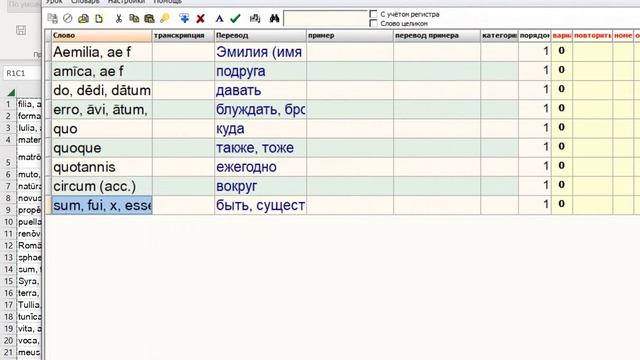Click the search text field beside binoculars
Screen dimensions: 640x360
[325, 18]
